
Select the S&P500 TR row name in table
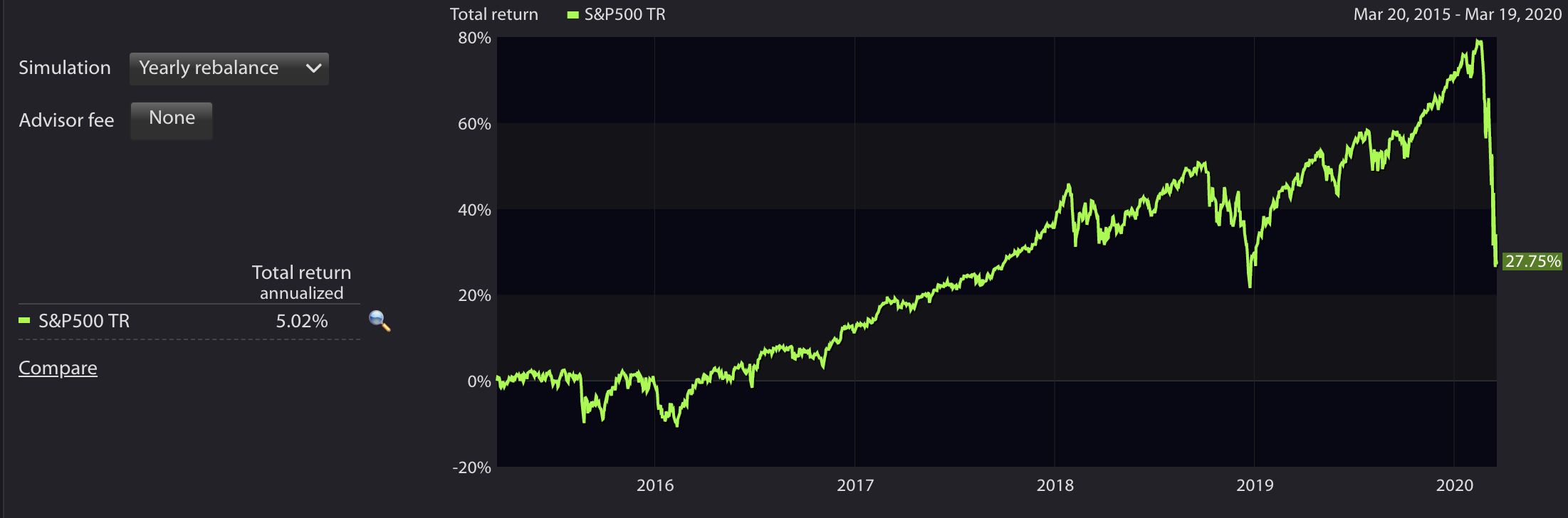pos(84,321)
